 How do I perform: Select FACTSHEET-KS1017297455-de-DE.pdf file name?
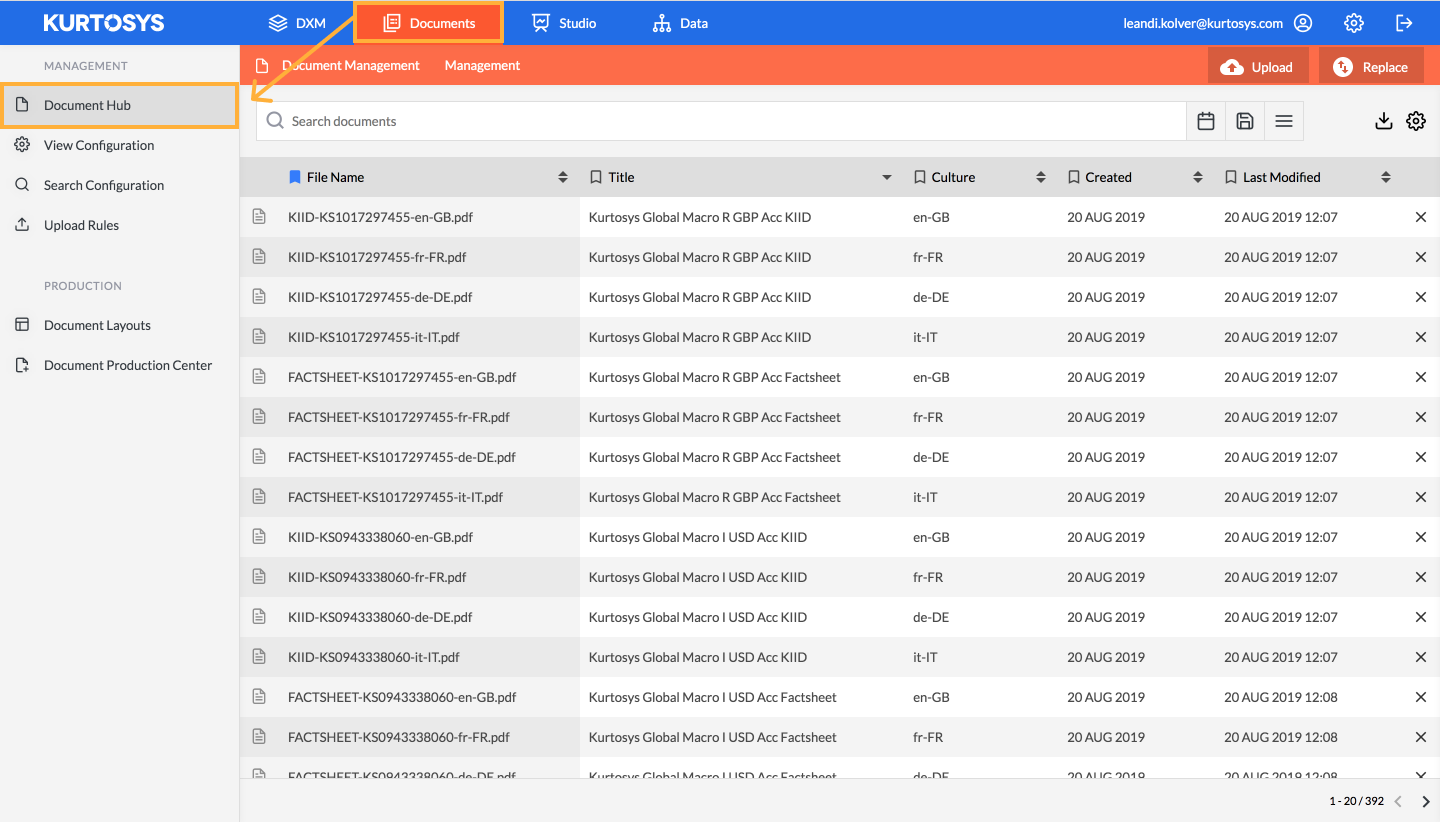click(402, 457)
